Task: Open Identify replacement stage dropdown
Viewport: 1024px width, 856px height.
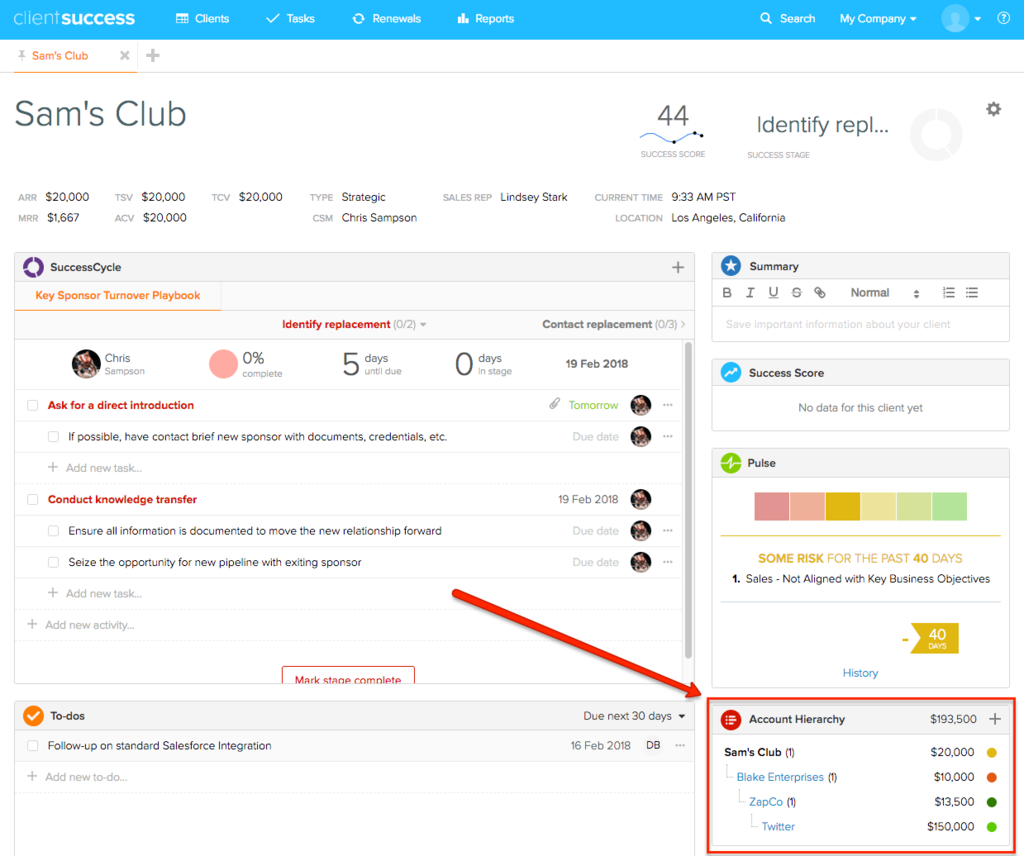Action: (354, 324)
